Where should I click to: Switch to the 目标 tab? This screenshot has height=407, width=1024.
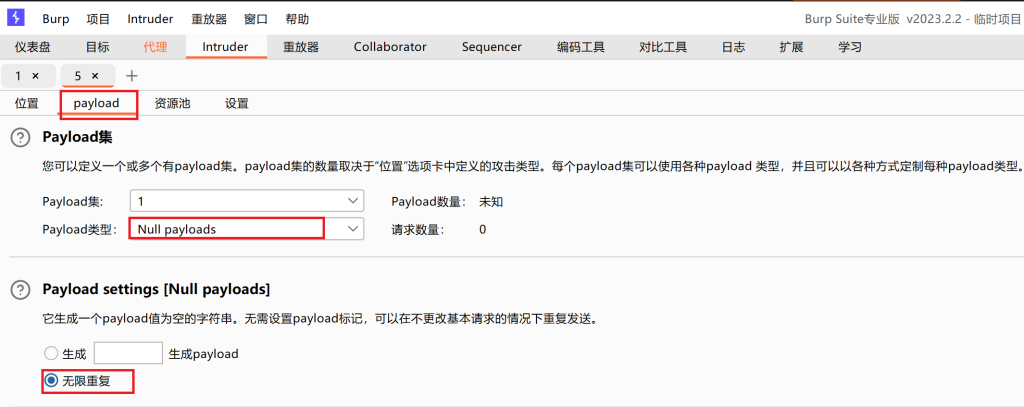(97, 47)
